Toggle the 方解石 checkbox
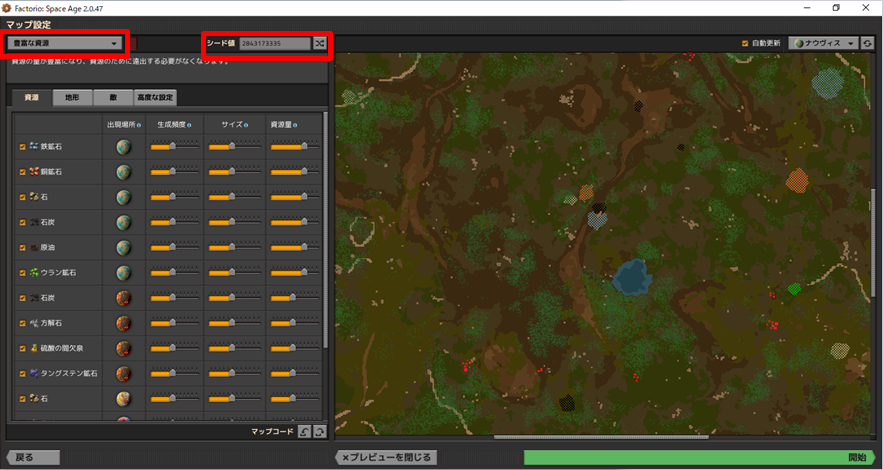883x470 pixels. point(23,324)
